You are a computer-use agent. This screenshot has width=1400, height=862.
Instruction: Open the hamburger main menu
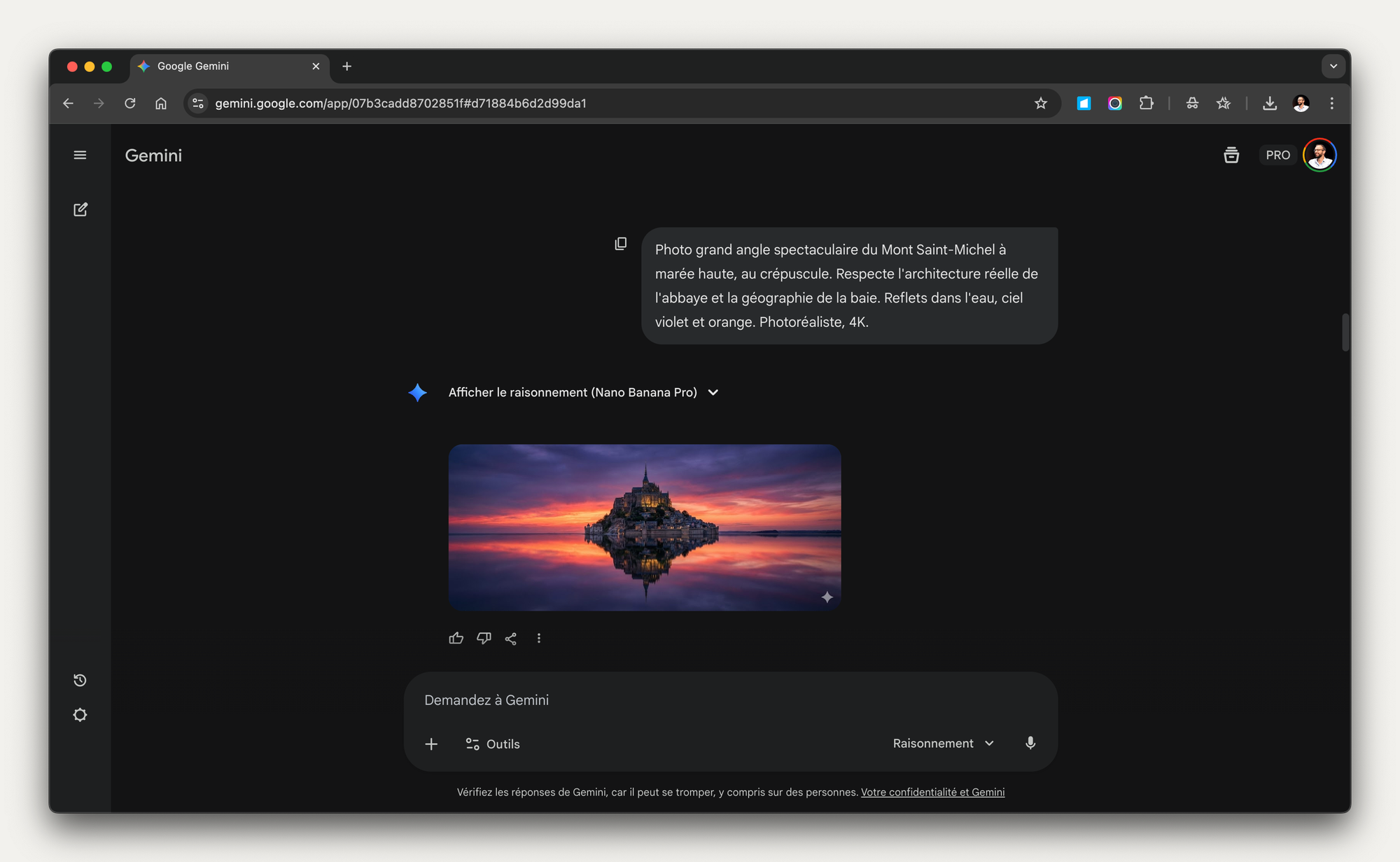[x=80, y=155]
